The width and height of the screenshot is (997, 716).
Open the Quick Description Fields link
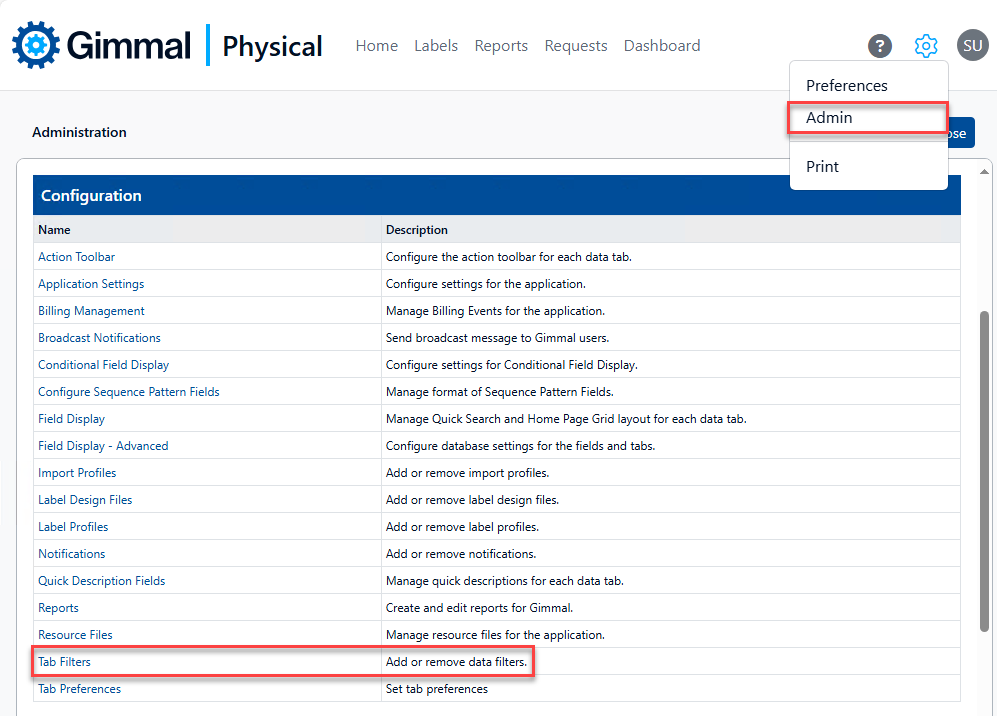point(101,581)
